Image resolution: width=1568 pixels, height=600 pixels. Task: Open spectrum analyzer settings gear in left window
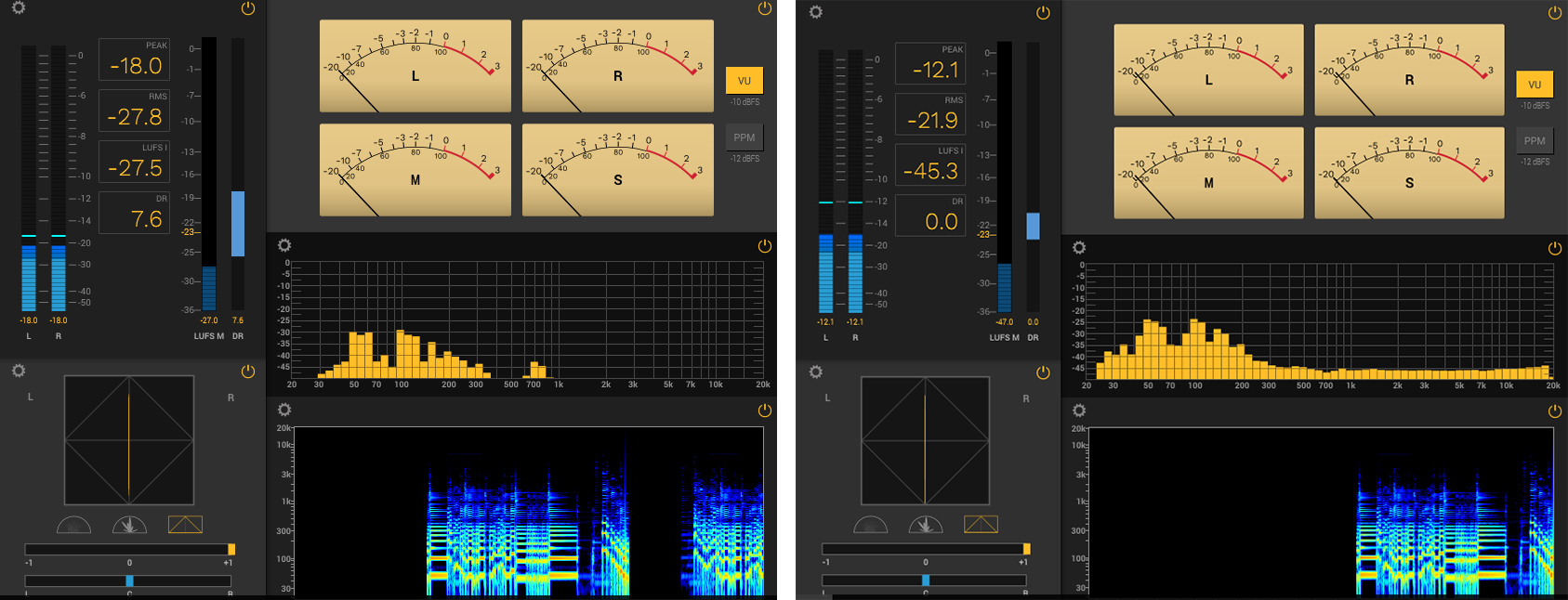pos(284,245)
